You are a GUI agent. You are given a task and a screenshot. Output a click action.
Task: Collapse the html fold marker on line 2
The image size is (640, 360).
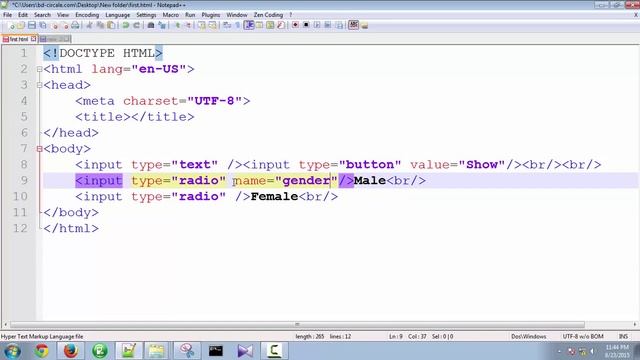coord(39,69)
